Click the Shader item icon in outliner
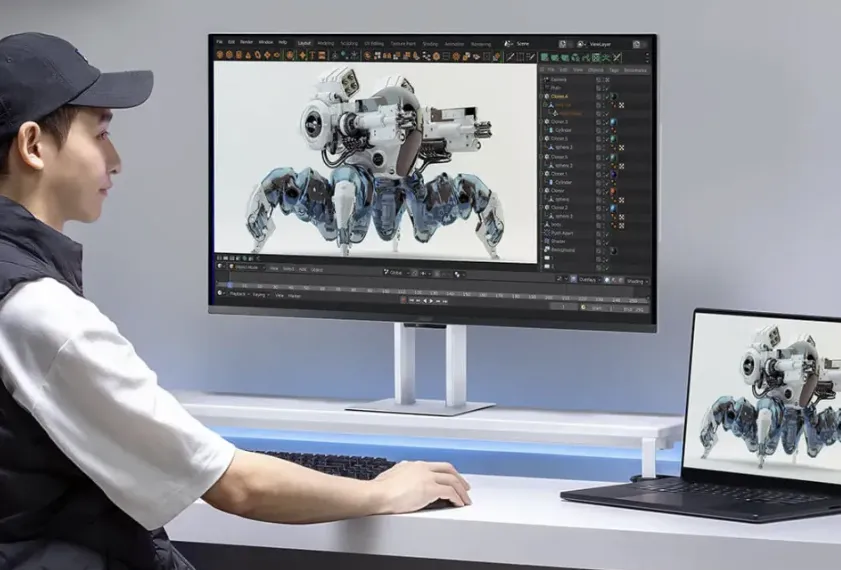Image resolution: width=841 pixels, height=570 pixels. (547, 241)
